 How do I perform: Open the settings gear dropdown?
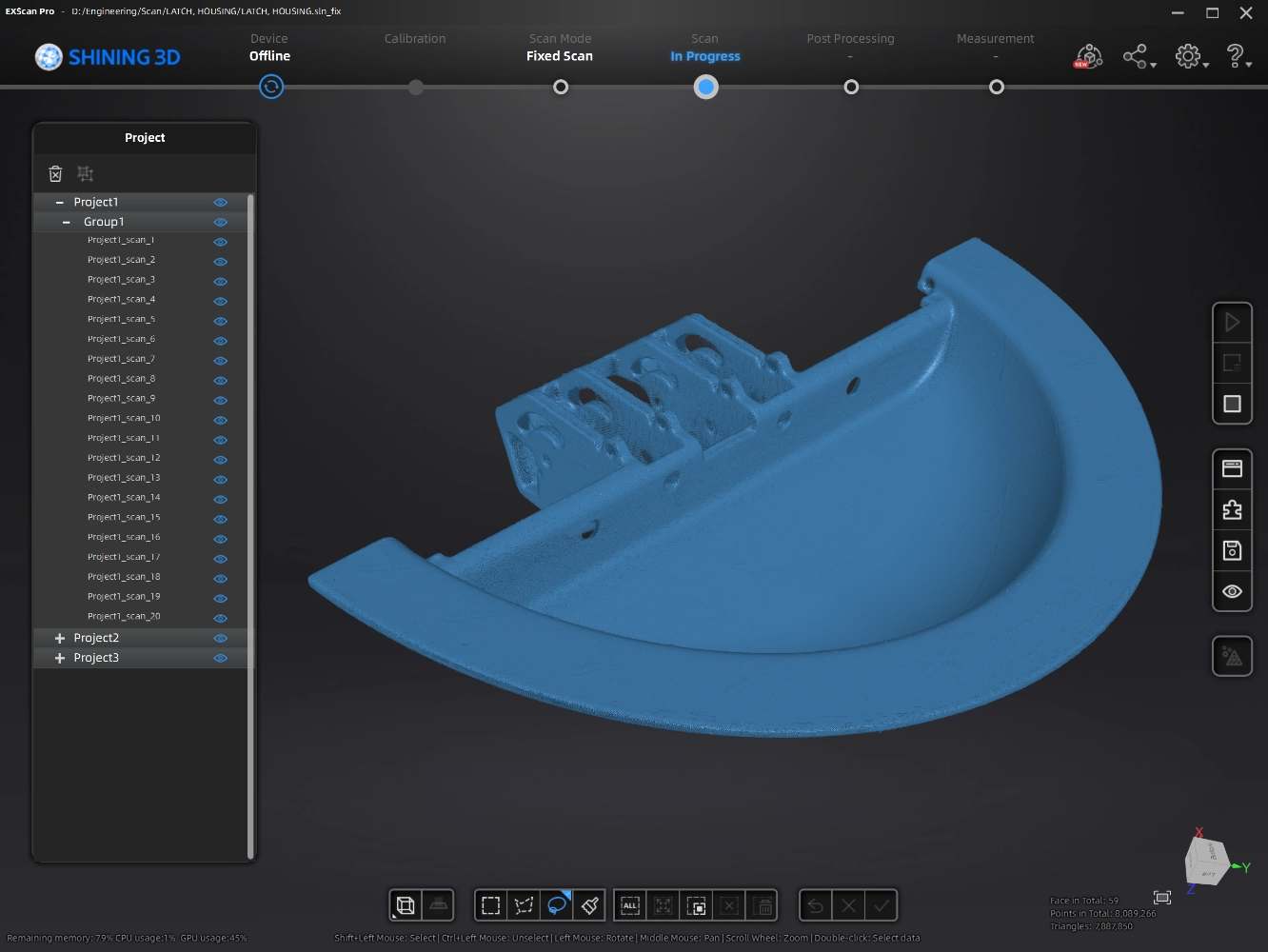[1190, 57]
